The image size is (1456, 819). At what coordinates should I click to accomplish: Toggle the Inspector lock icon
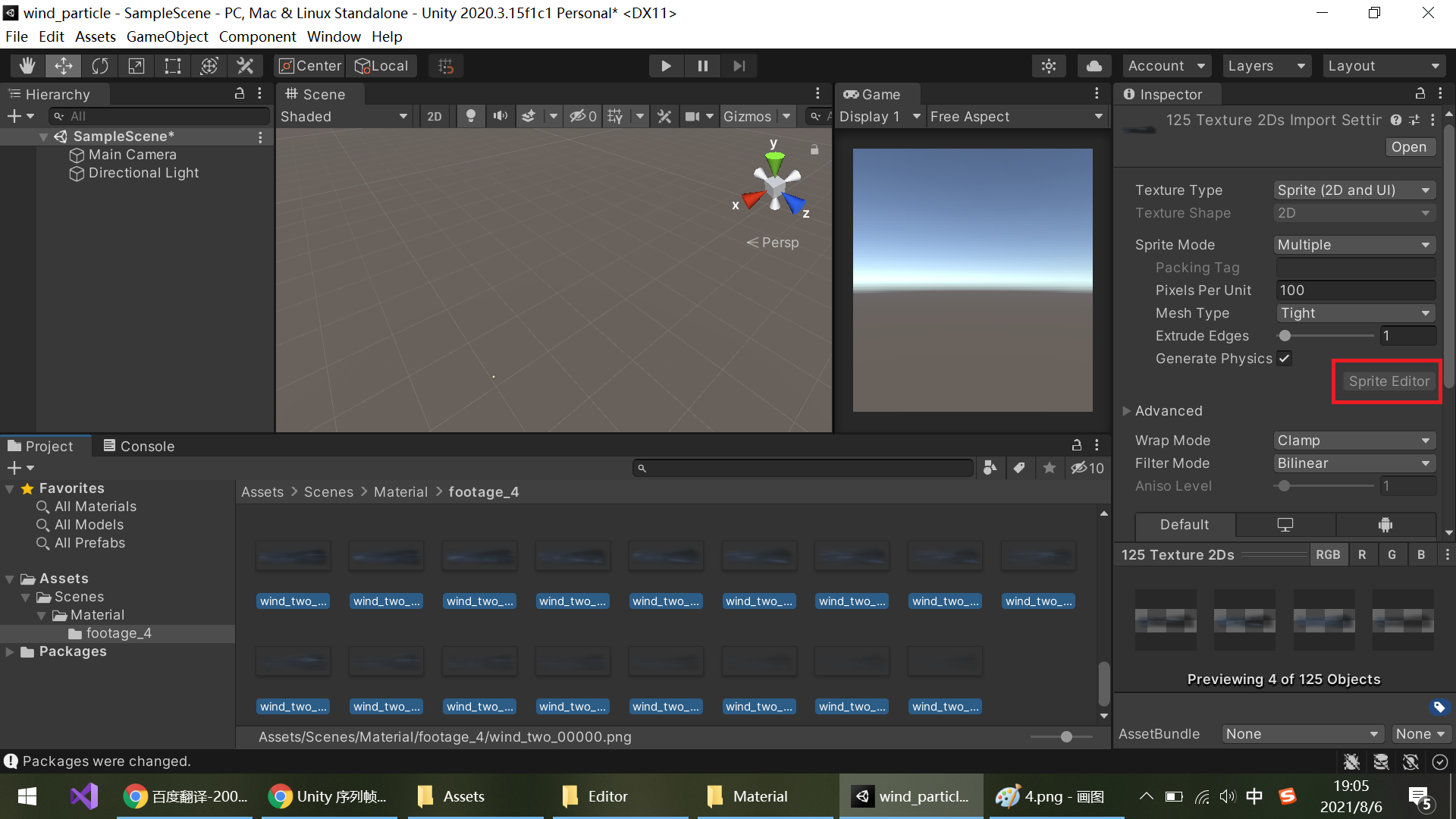tap(1420, 93)
